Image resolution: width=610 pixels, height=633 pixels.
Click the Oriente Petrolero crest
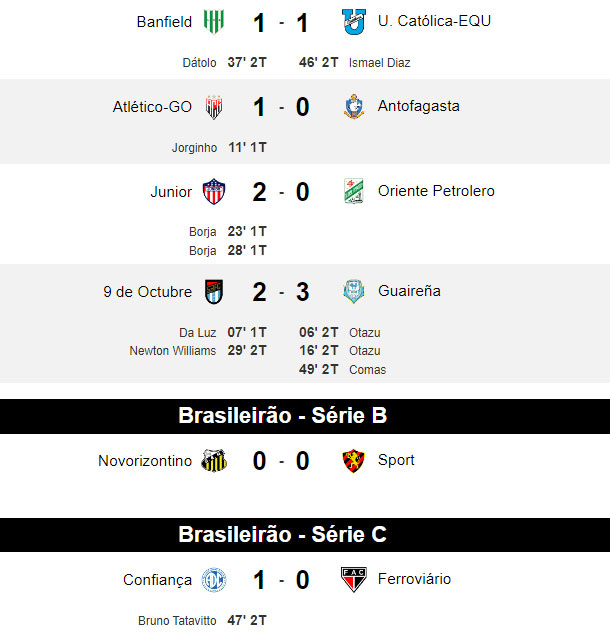coord(354,191)
